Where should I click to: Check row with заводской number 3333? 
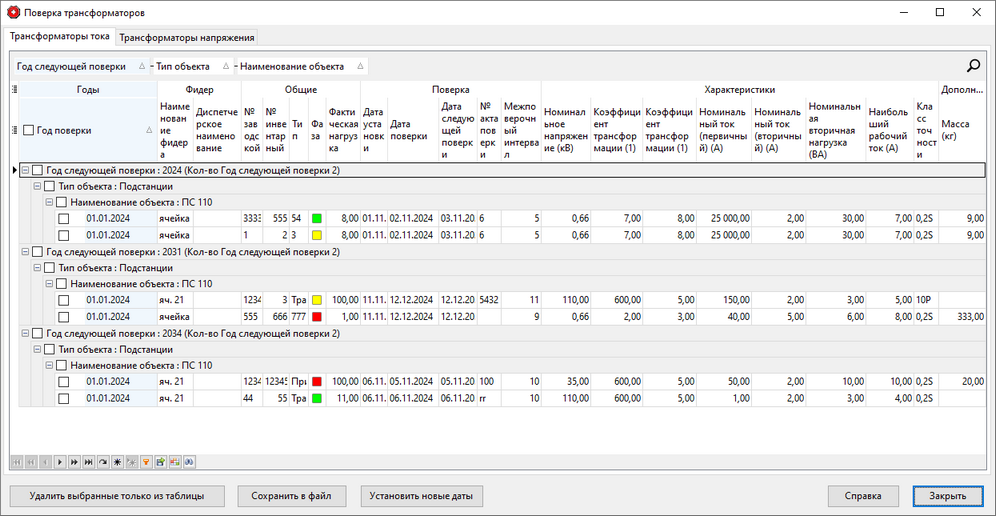coord(64,219)
